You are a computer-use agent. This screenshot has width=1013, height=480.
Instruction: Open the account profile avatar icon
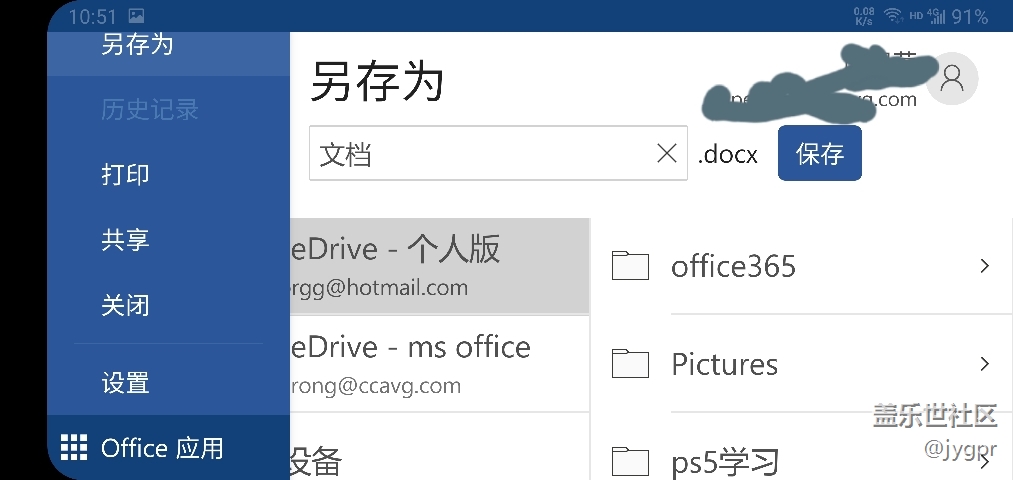pyautogui.click(x=951, y=78)
